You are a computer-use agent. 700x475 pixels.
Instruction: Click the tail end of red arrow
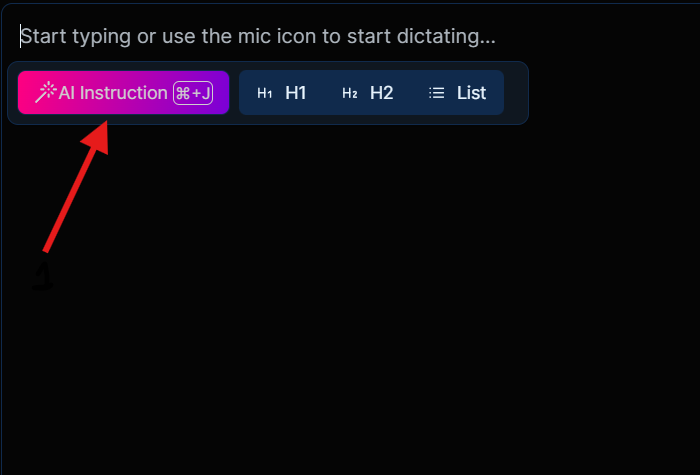point(46,248)
